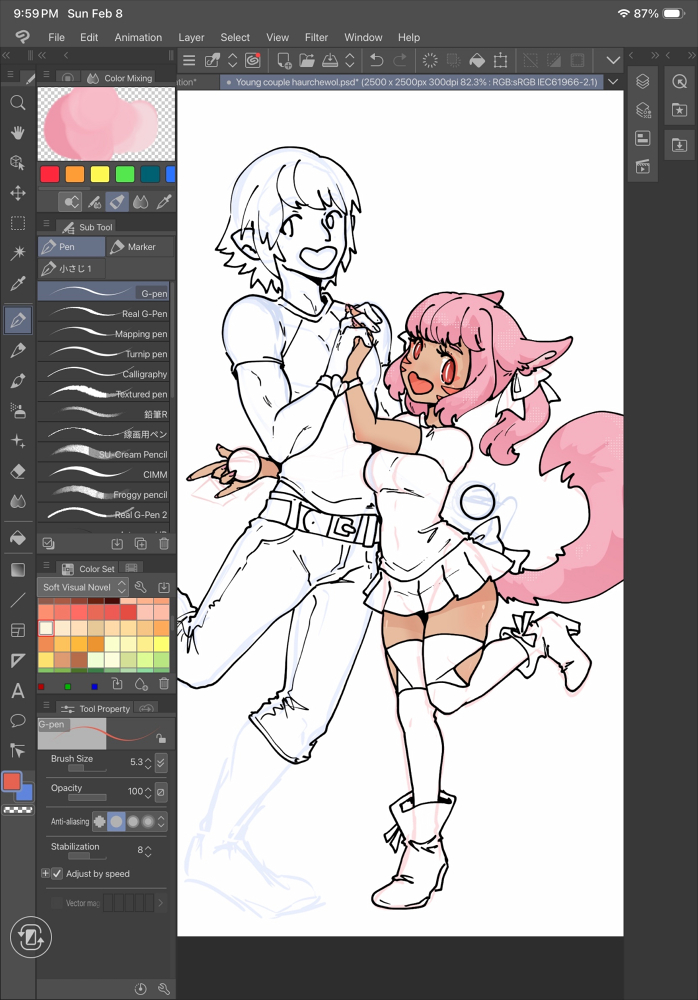Toggle the G-pen tool property lock
The height and width of the screenshot is (1000, 698).
coord(161,738)
